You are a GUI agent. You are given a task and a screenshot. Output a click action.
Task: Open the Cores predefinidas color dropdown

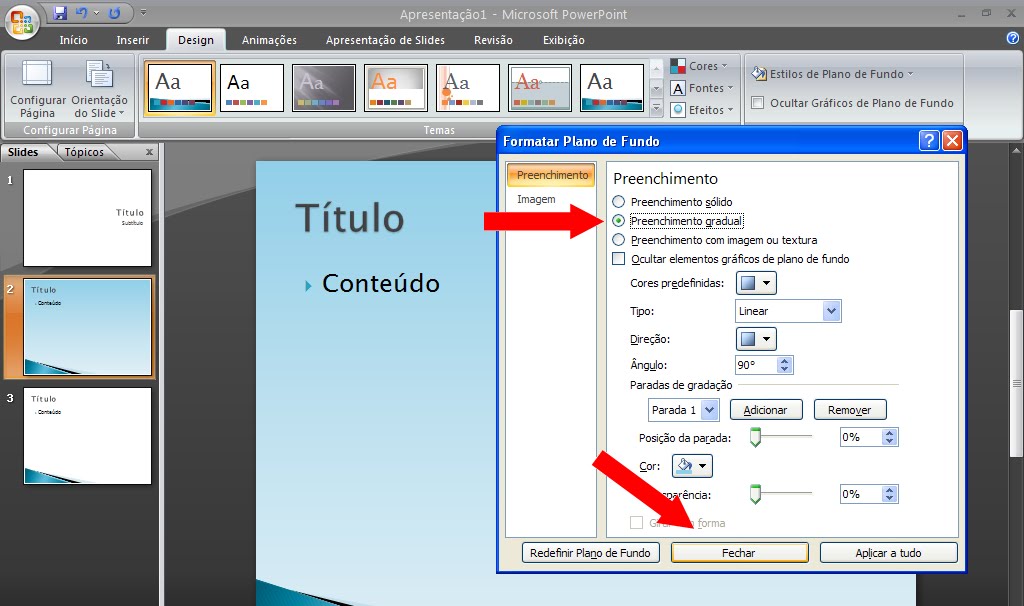point(755,283)
